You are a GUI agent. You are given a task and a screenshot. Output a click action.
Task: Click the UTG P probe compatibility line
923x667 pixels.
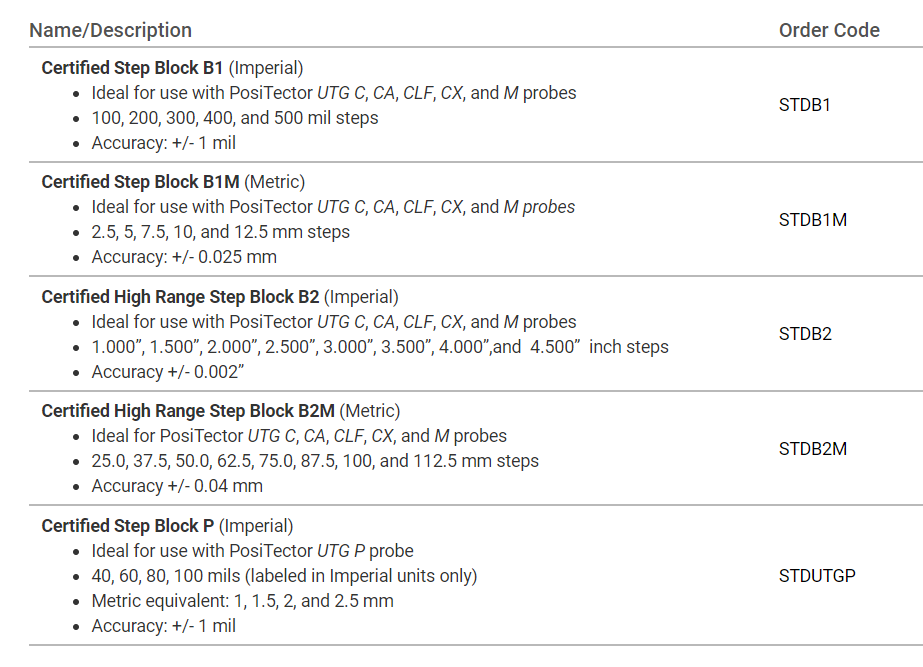tap(252, 551)
